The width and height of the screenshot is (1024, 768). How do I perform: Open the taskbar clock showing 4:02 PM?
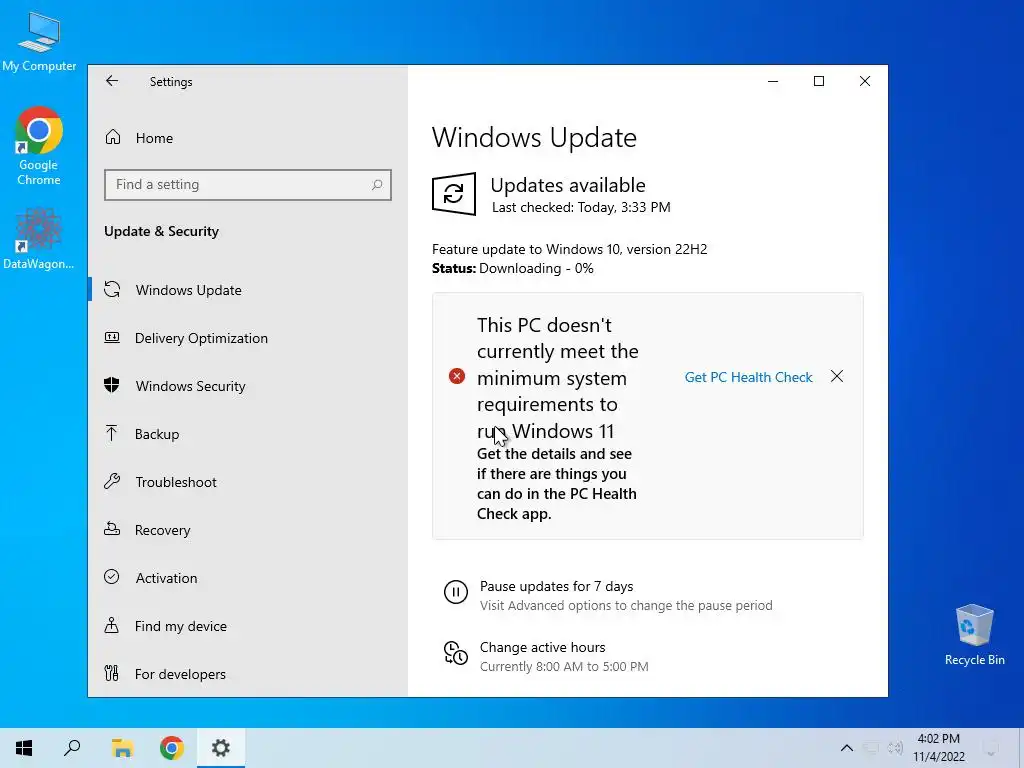pos(938,748)
